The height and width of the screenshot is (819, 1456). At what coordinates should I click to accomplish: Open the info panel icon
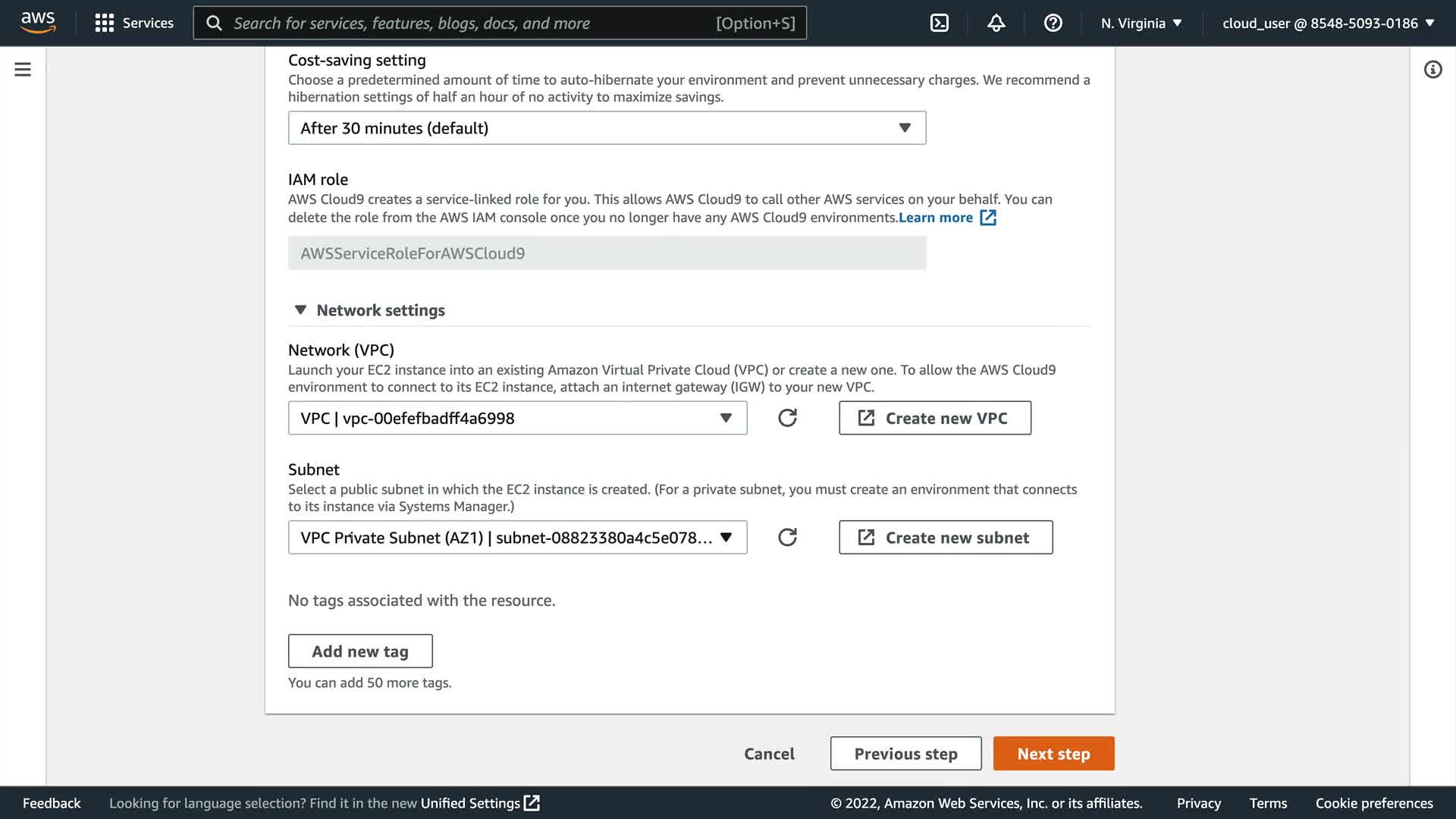coord(1432,70)
